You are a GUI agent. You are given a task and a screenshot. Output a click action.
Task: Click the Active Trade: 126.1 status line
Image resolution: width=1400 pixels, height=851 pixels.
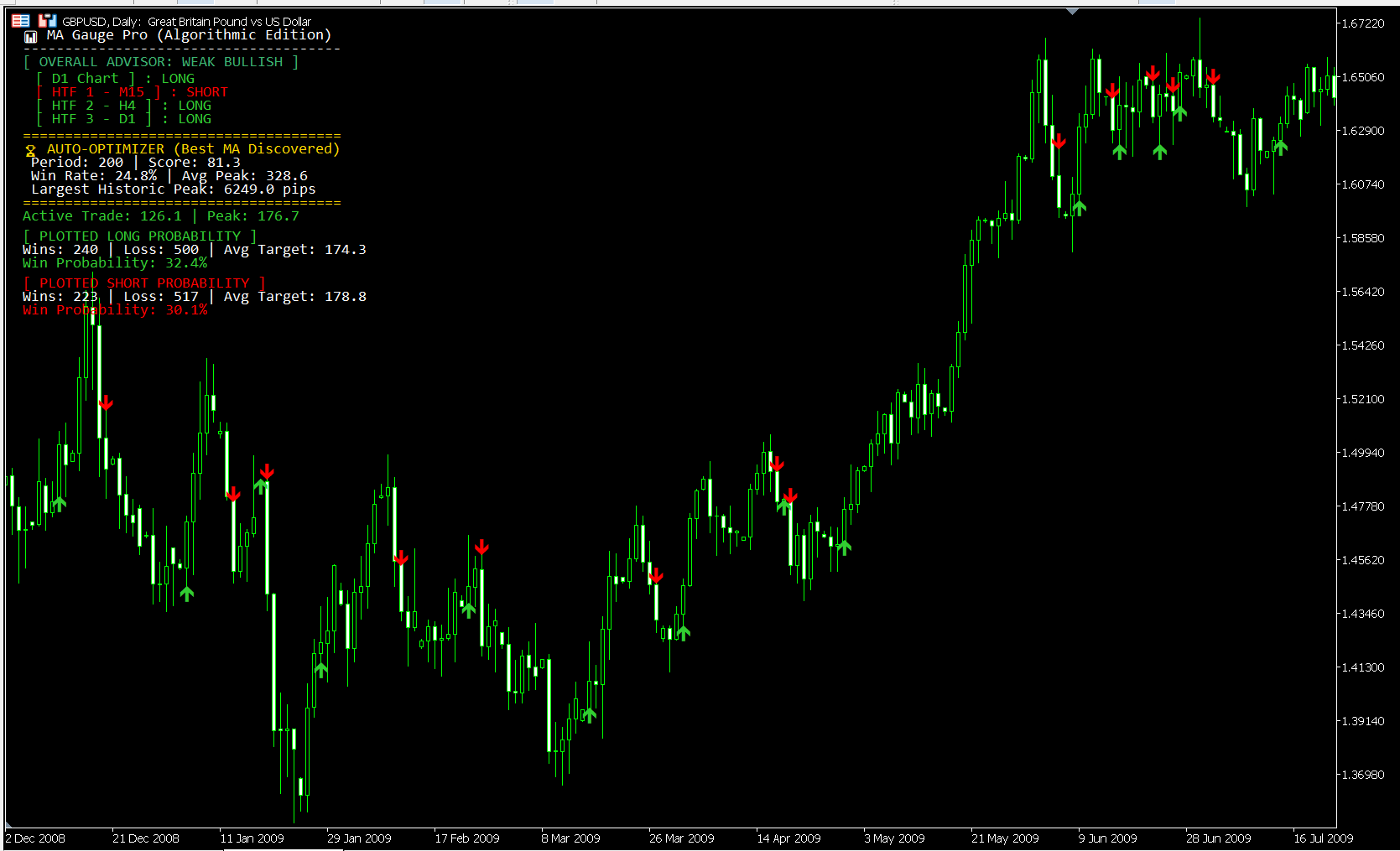coord(161,216)
